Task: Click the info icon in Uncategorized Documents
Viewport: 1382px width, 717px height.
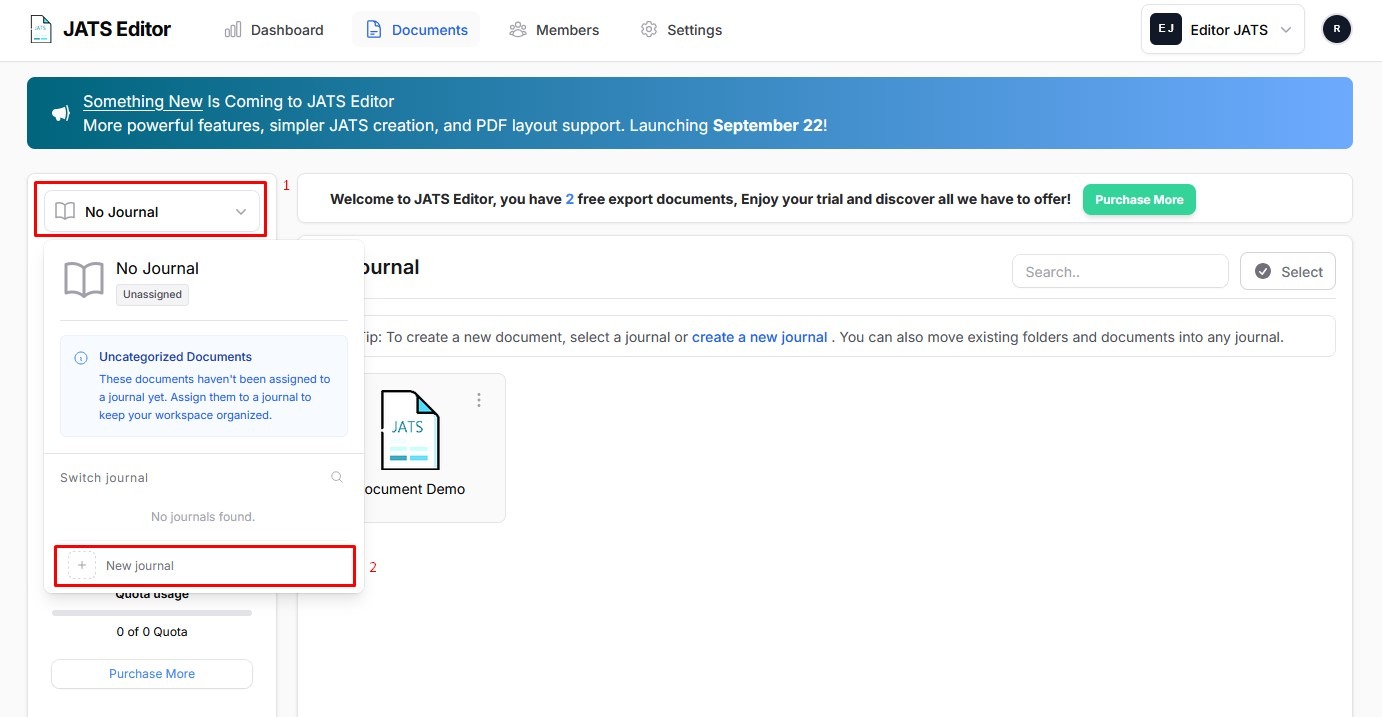Action: click(81, 357)
